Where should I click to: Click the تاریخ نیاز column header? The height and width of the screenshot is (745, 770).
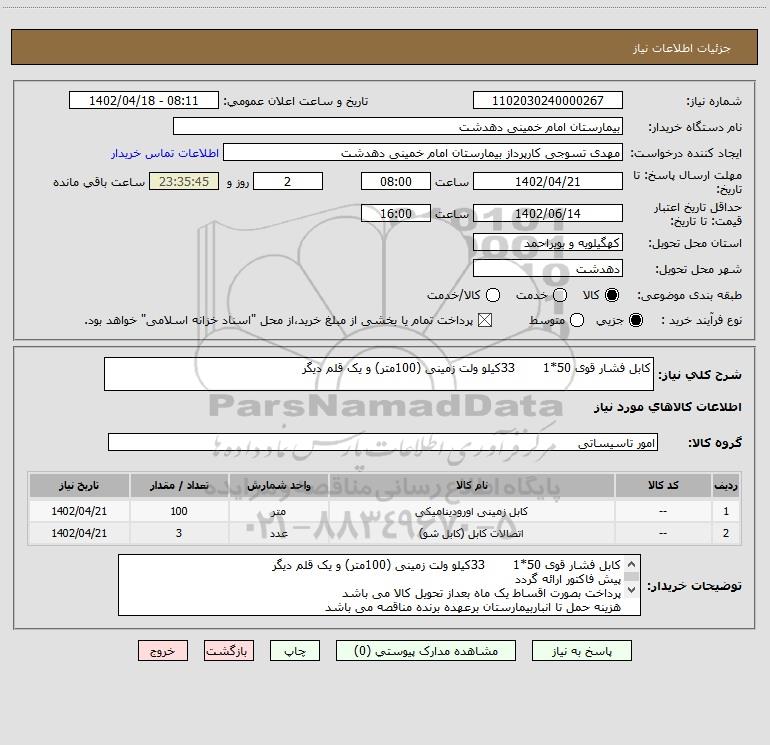coord(79,486)
